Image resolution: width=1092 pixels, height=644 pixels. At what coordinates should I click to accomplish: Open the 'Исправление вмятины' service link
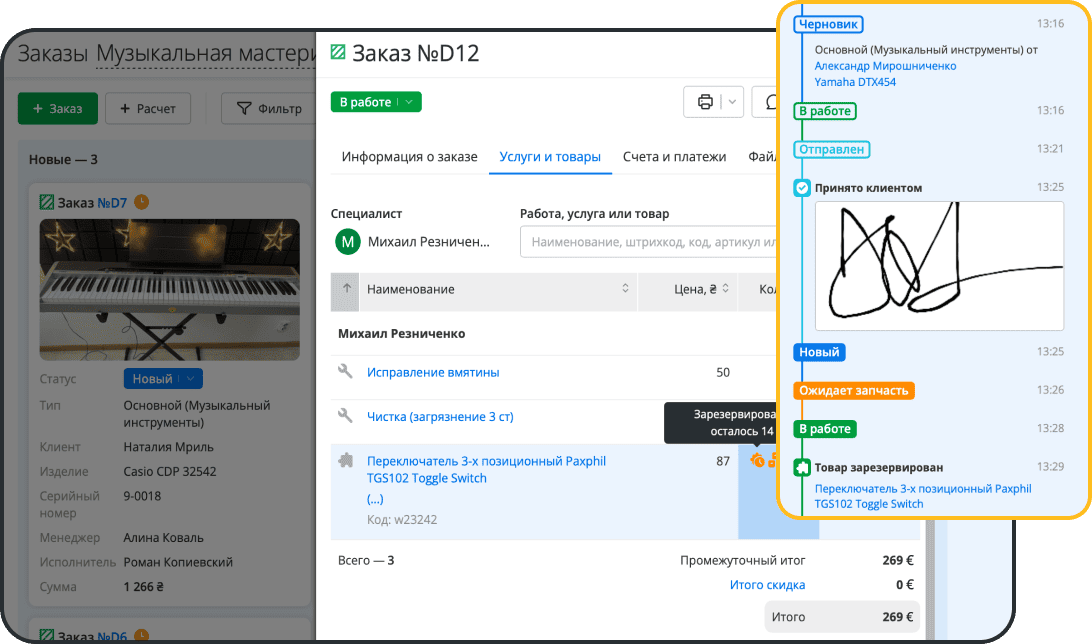pyautogui.click(x=433, y=373)
